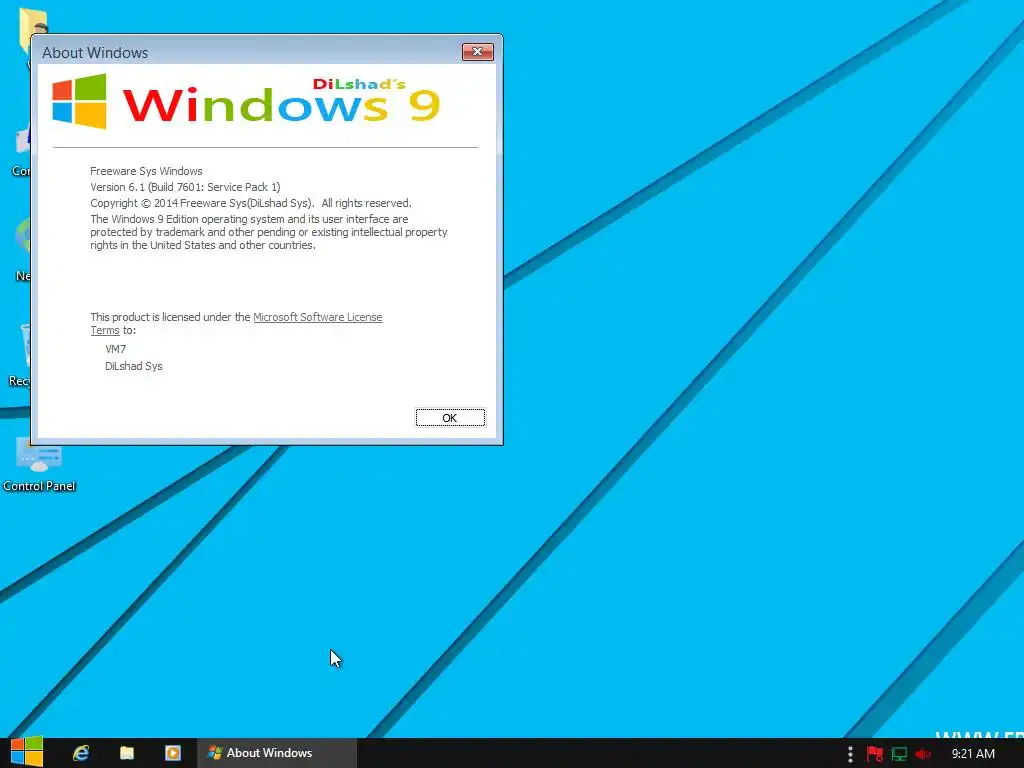The width and height of the screenshot is (1024, 768).
Task: Click the copyright 2014 line
Action: pyautogui.click(x=251, y=203)
